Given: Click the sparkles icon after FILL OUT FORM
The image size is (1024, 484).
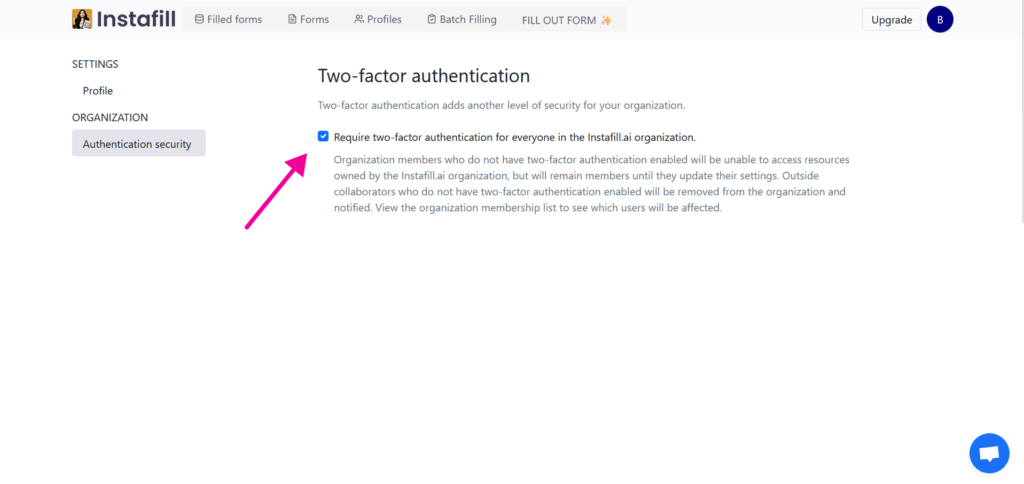Looking at the screenshot, I should [x=607, y=20].
